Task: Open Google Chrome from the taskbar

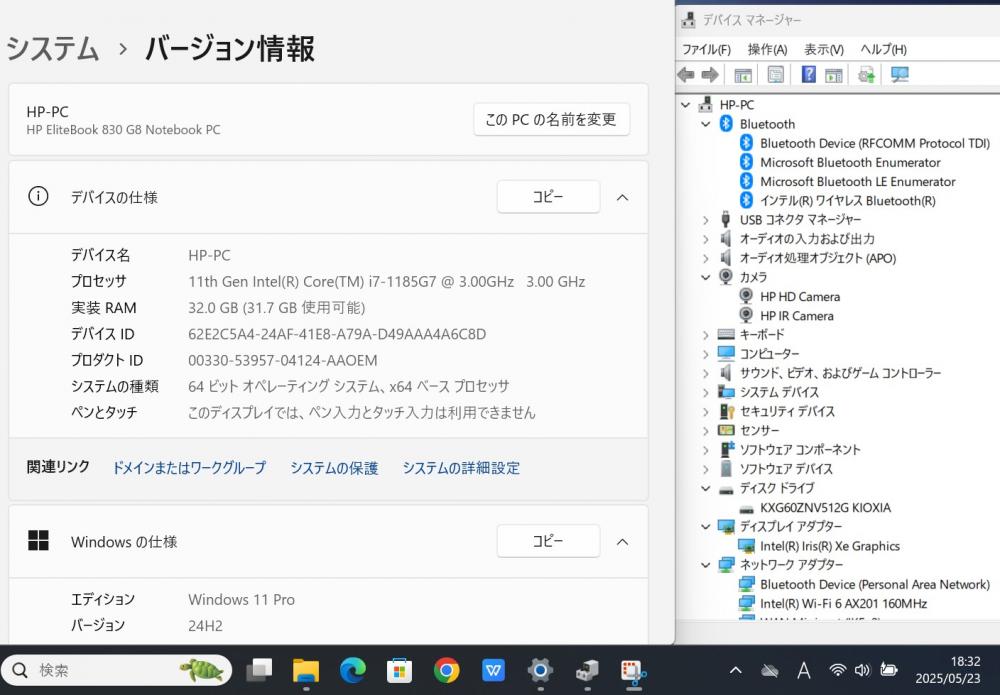Action: click(x=446, y=671)
